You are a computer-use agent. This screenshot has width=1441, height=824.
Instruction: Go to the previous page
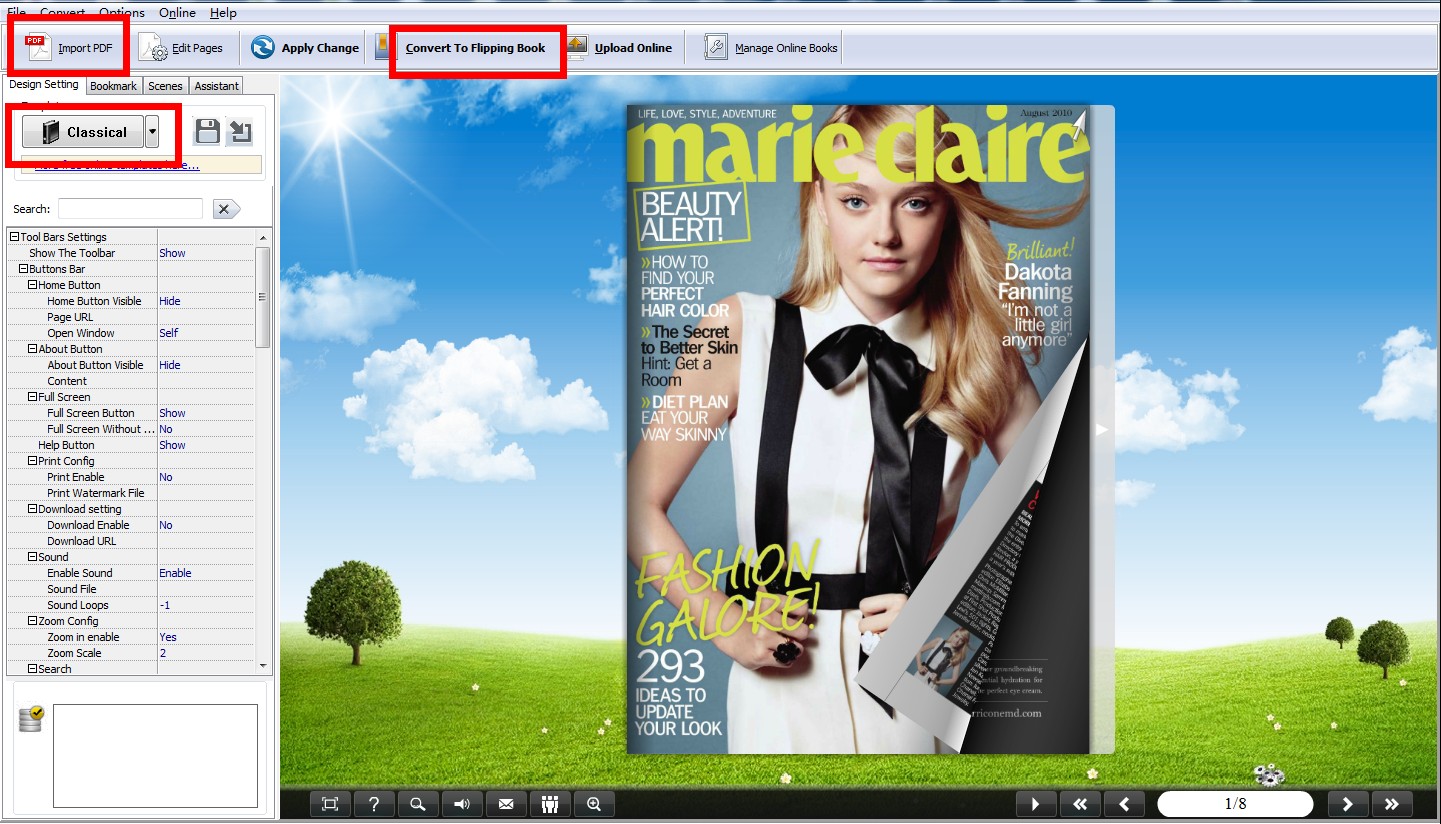[1124, 804]
